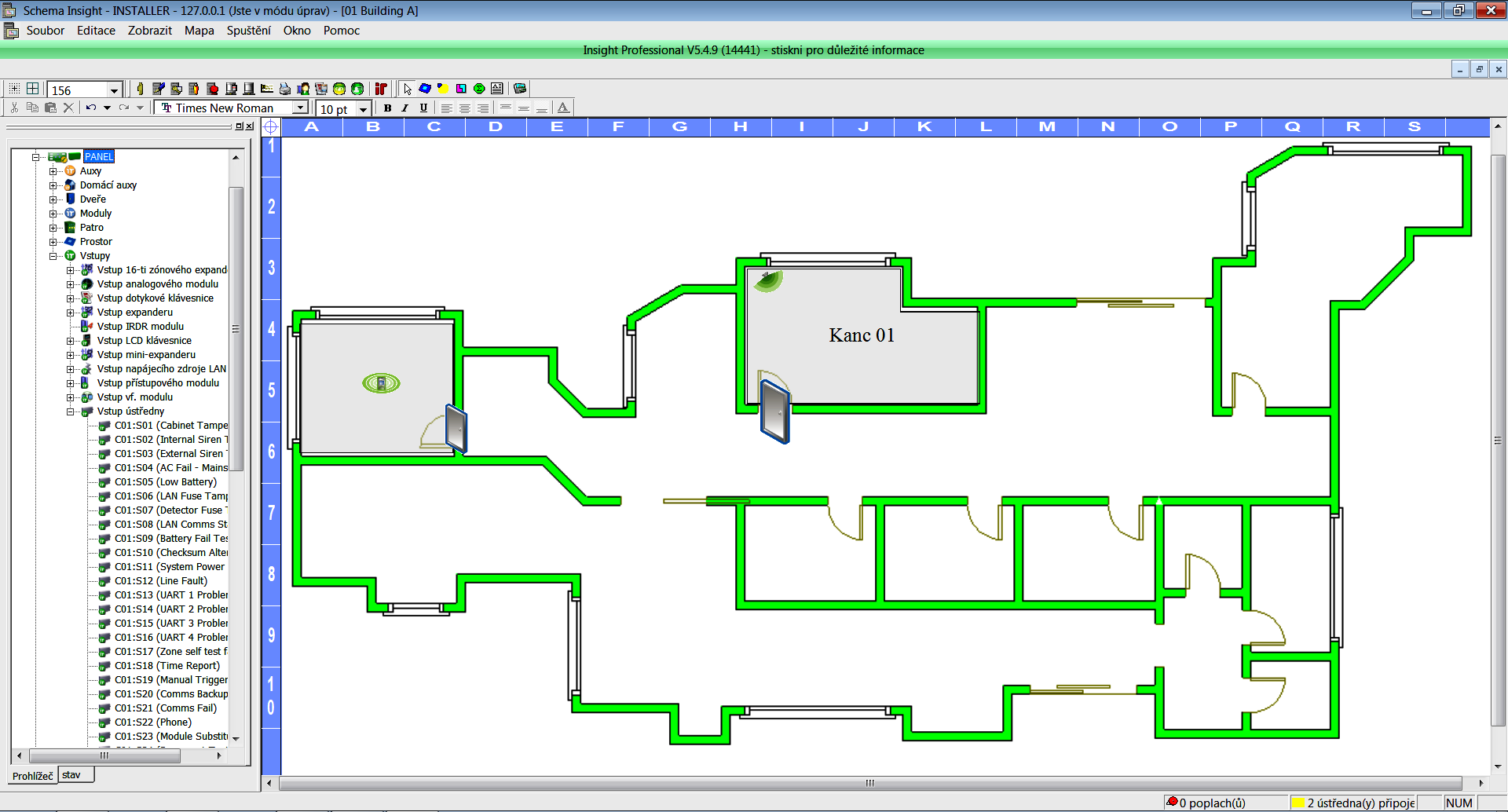The image size is (1508, 812).
Task: Collapse the Vstupy tree branch
Action: (x=53, y=255)
